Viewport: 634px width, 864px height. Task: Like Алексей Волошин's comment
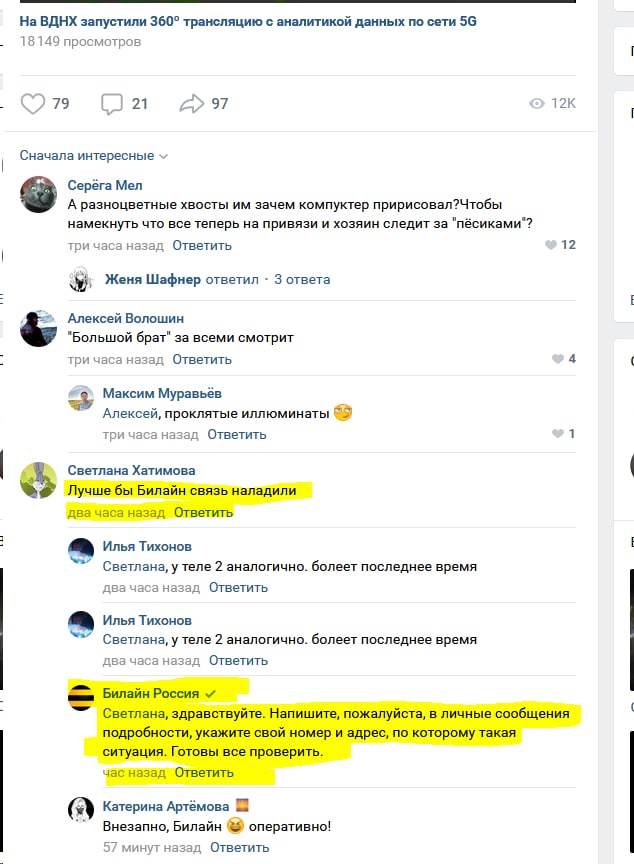(557, 359)
